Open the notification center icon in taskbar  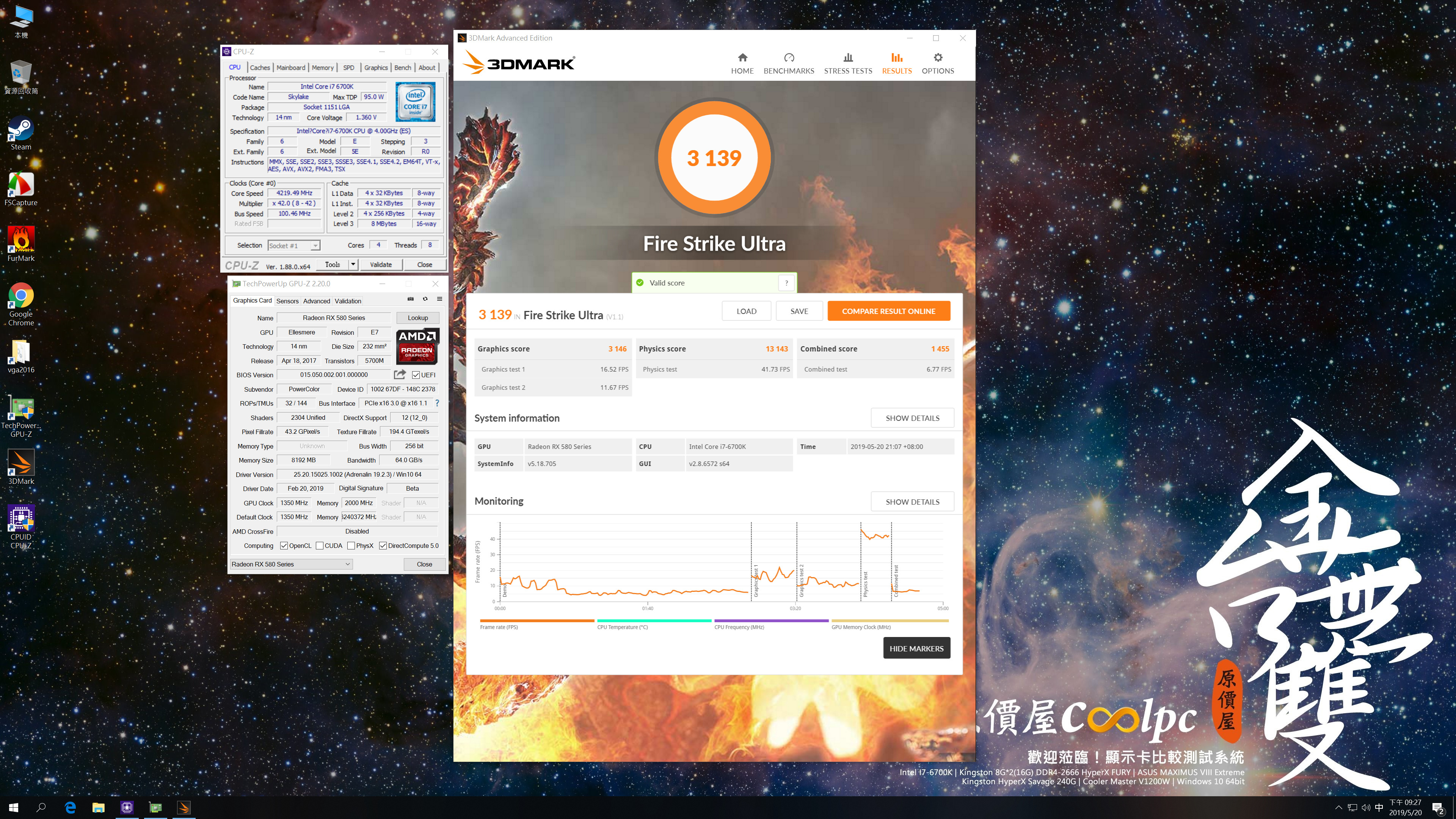pos(1438,808)
